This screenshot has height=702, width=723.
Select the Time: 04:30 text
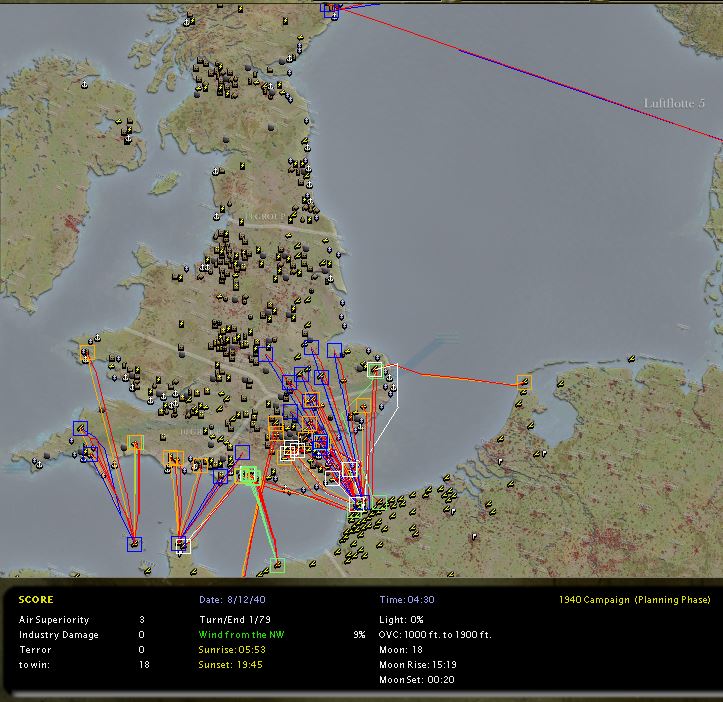[407, 600]
